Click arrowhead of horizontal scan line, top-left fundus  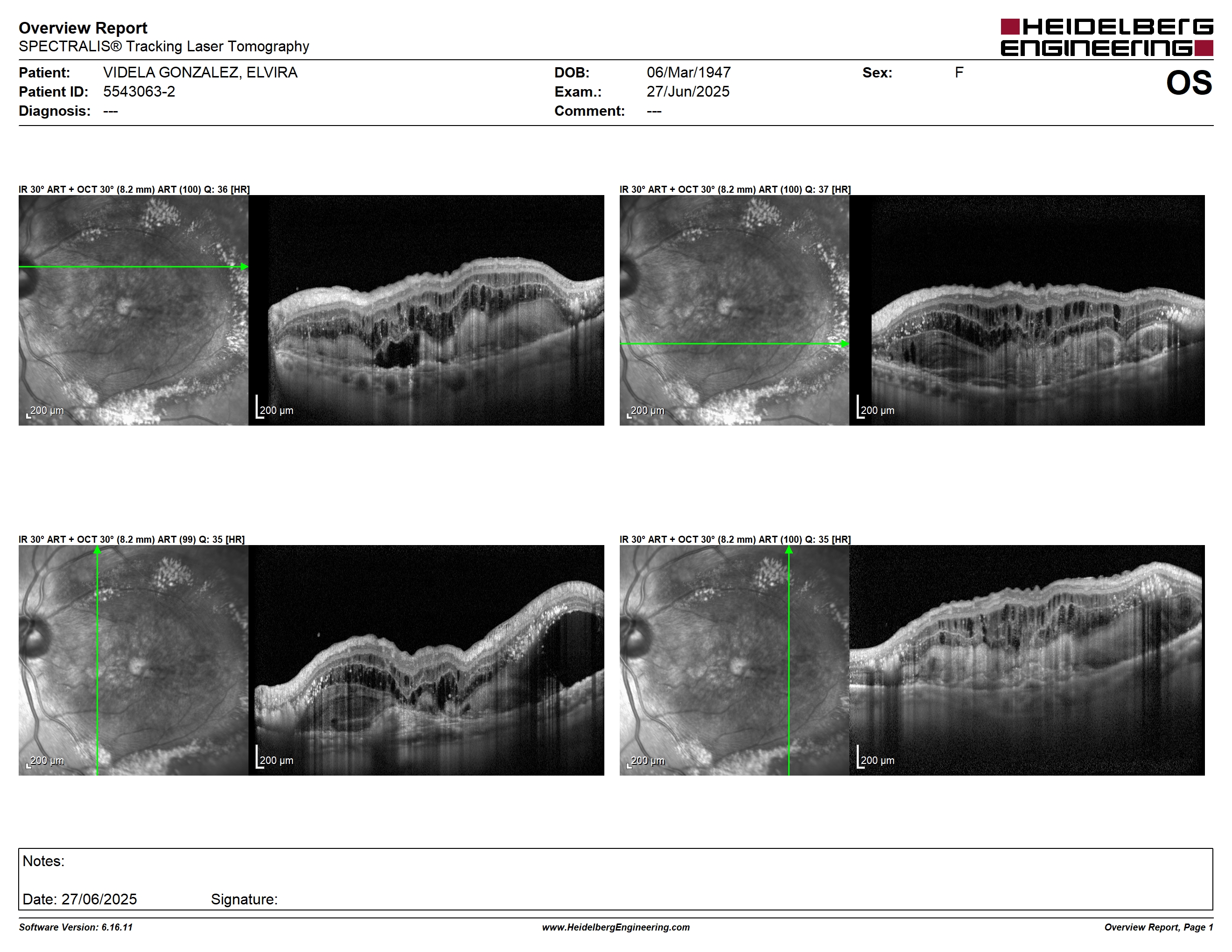pyautogui.click(x=244, y=266)
